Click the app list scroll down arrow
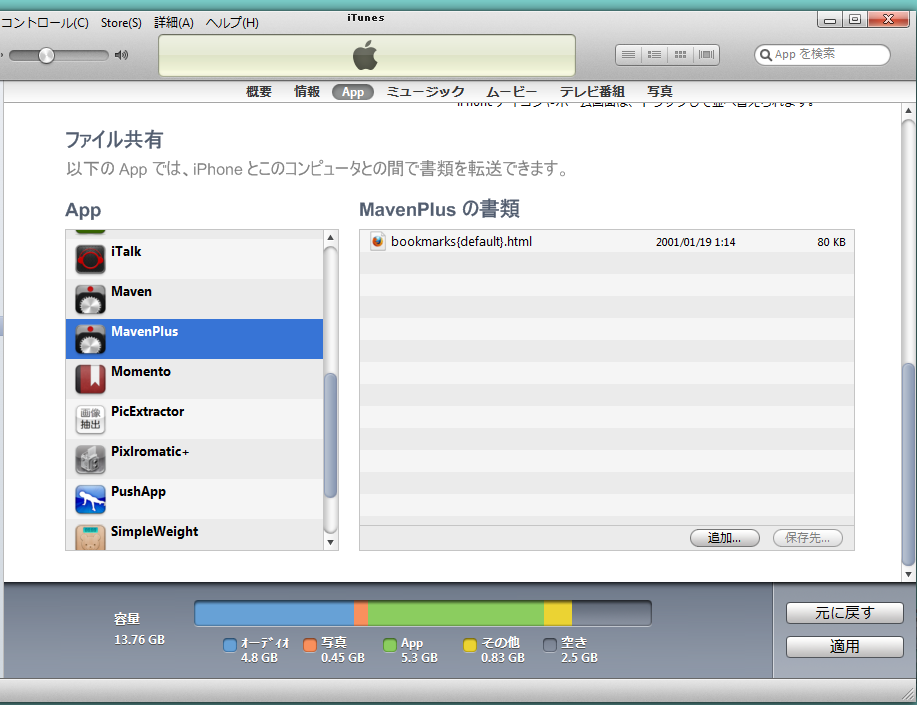The width and height of the screenshot is (917, 705). [330, 542]
